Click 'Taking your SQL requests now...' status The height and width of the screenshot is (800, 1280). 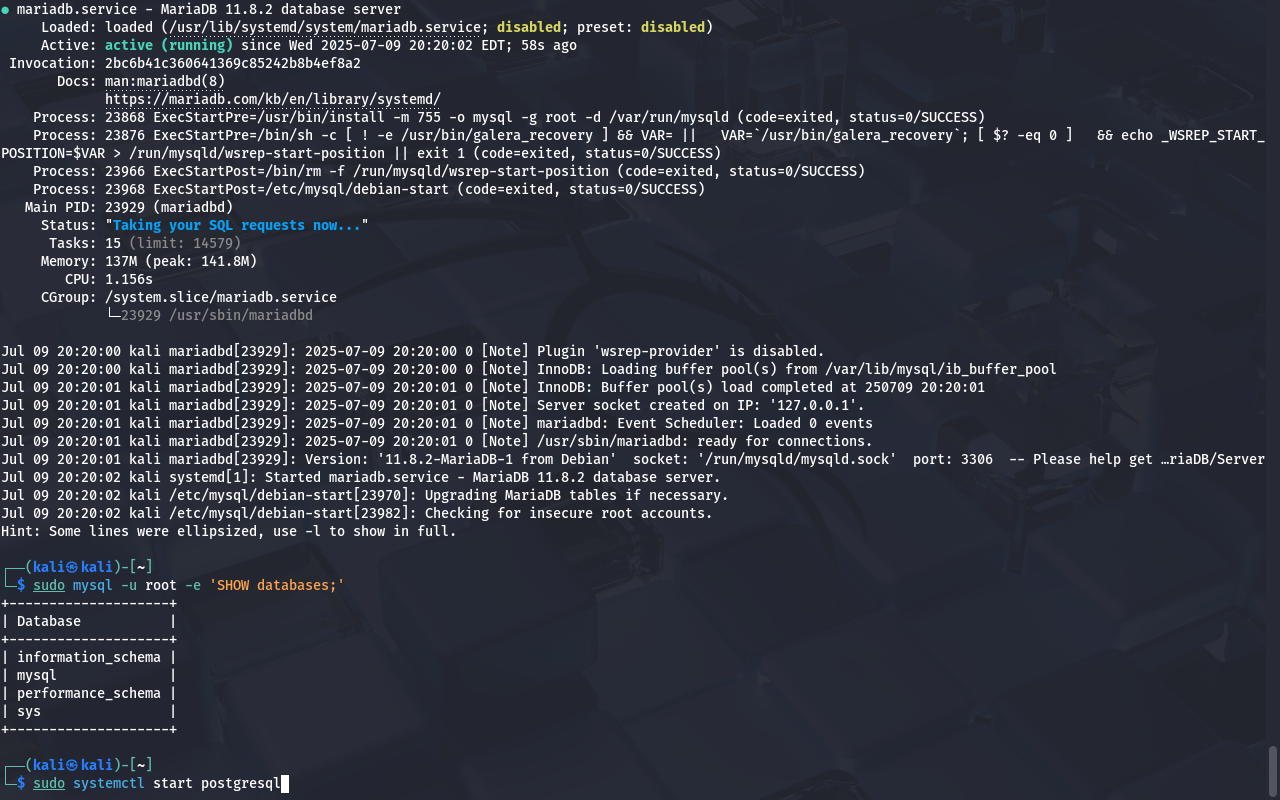click(x=237, y=225)
